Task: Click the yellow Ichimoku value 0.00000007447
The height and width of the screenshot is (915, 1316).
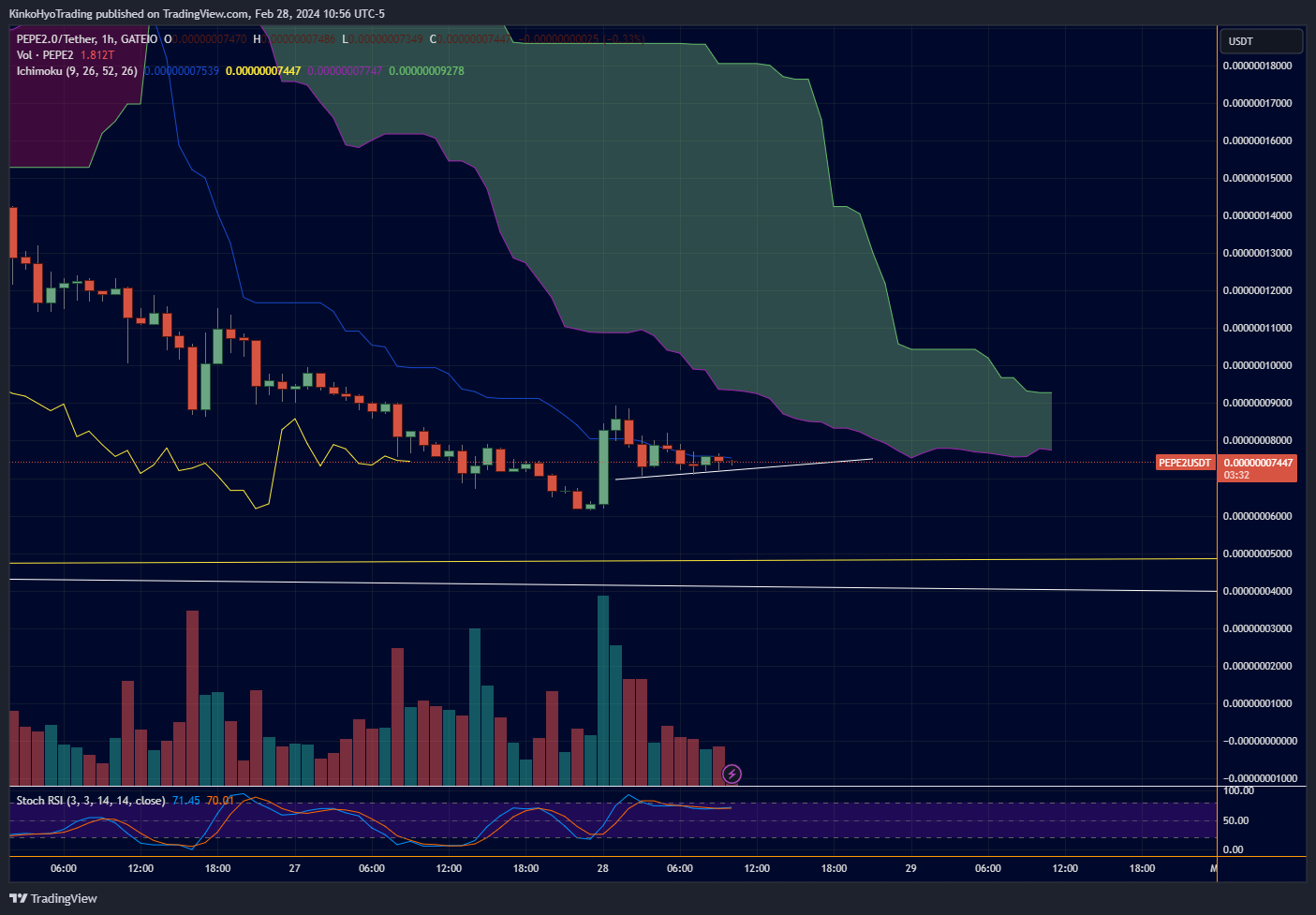Action: click(263, 71)
